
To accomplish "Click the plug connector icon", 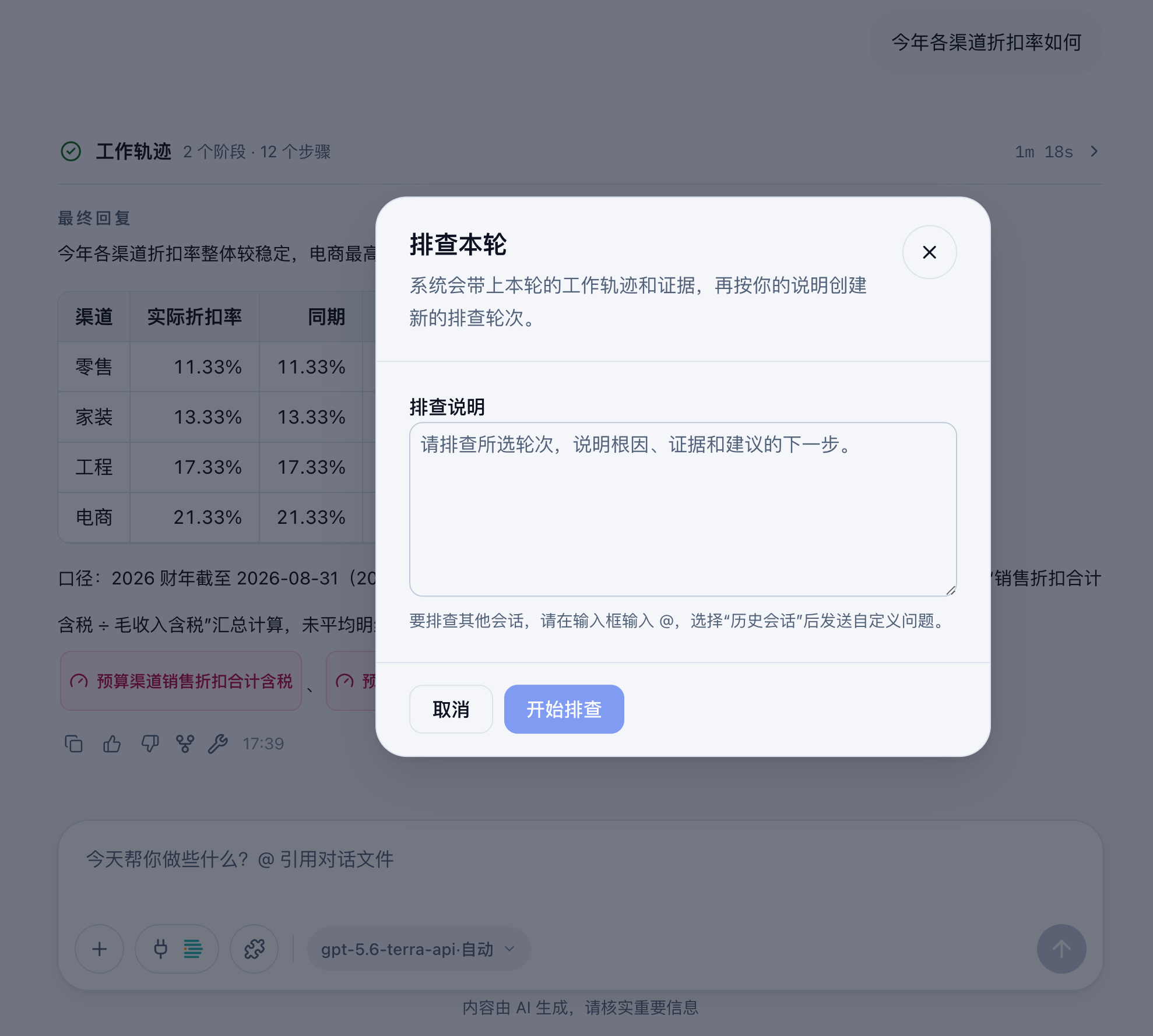I will 160,949.
